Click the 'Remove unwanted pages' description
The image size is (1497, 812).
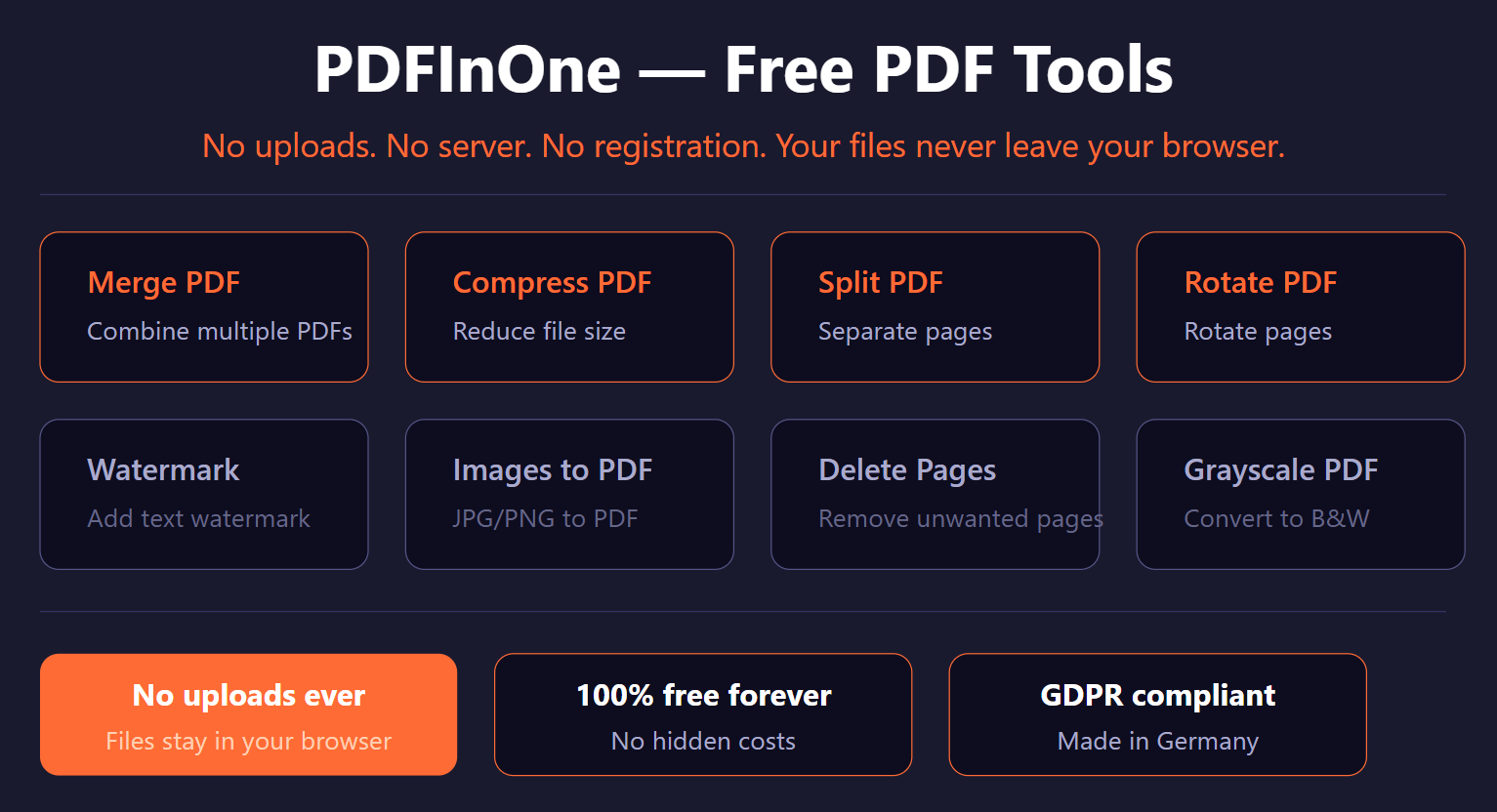960,518
